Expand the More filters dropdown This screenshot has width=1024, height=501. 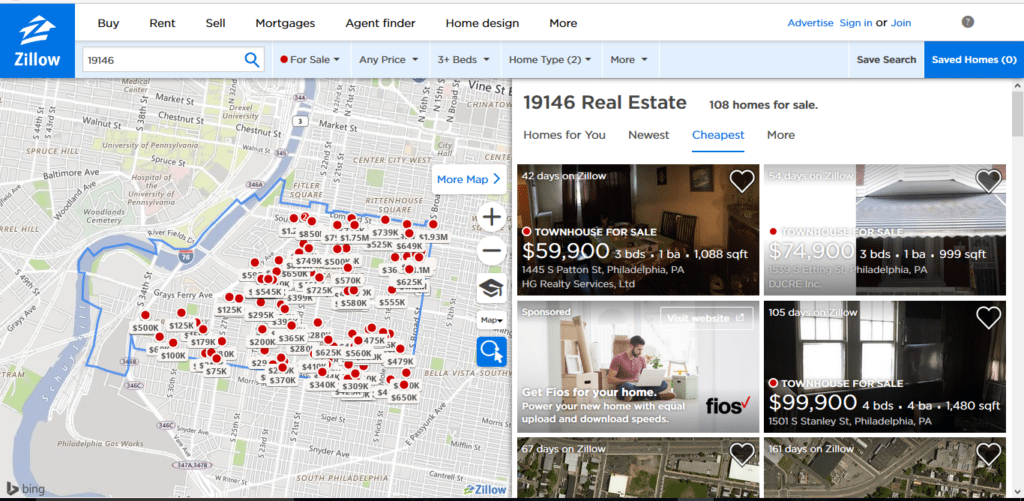pyautogui.click(x=629, y=59)
